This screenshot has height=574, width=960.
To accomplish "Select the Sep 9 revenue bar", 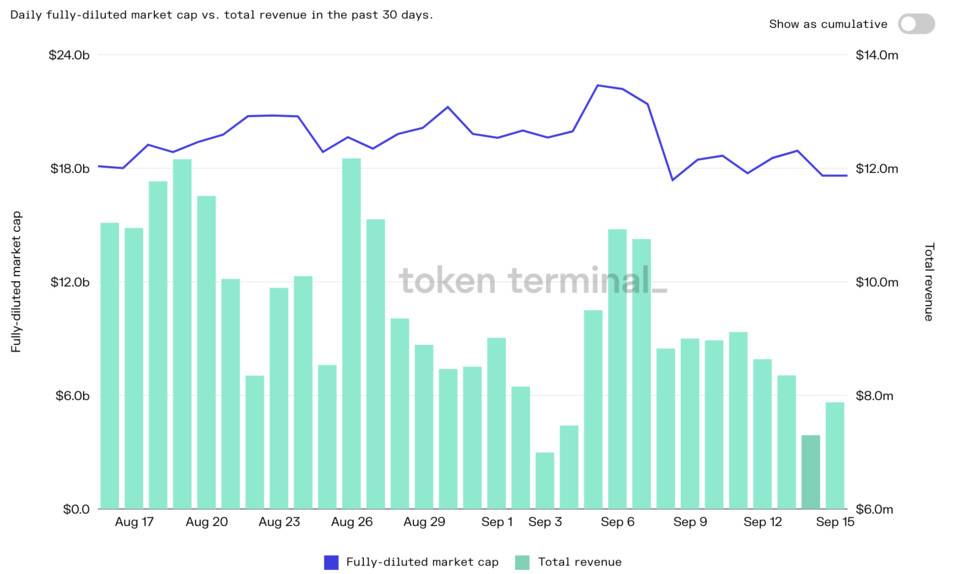I will pos(690,423).
